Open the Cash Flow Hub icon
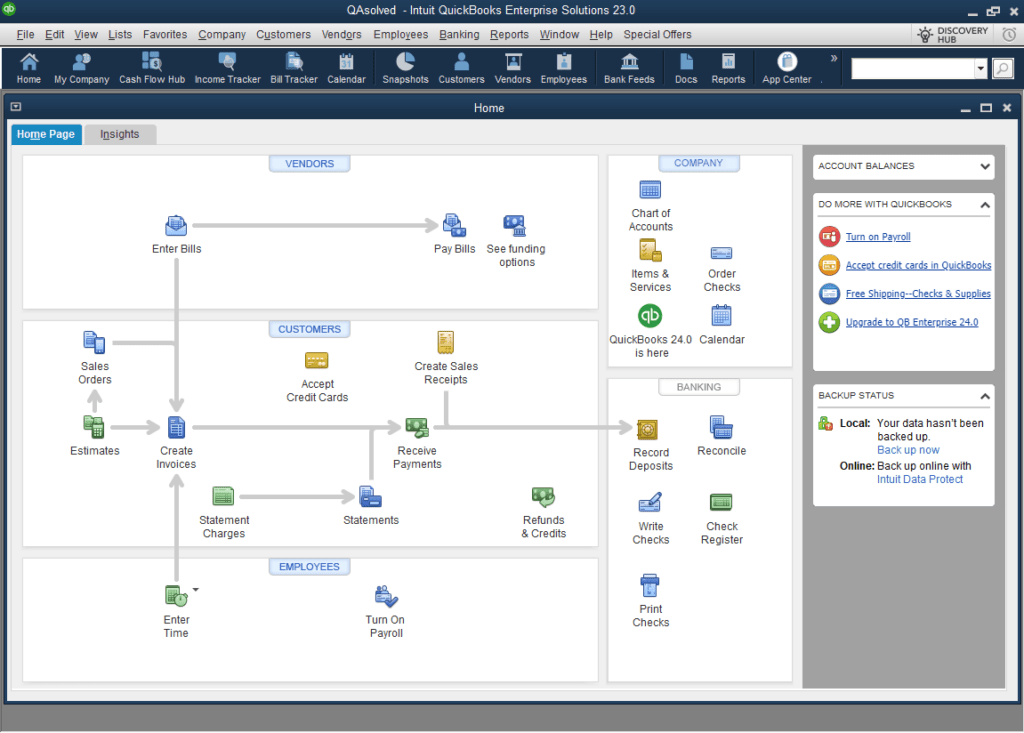This screenshot has height=733, width=1024. click(152, 65)
